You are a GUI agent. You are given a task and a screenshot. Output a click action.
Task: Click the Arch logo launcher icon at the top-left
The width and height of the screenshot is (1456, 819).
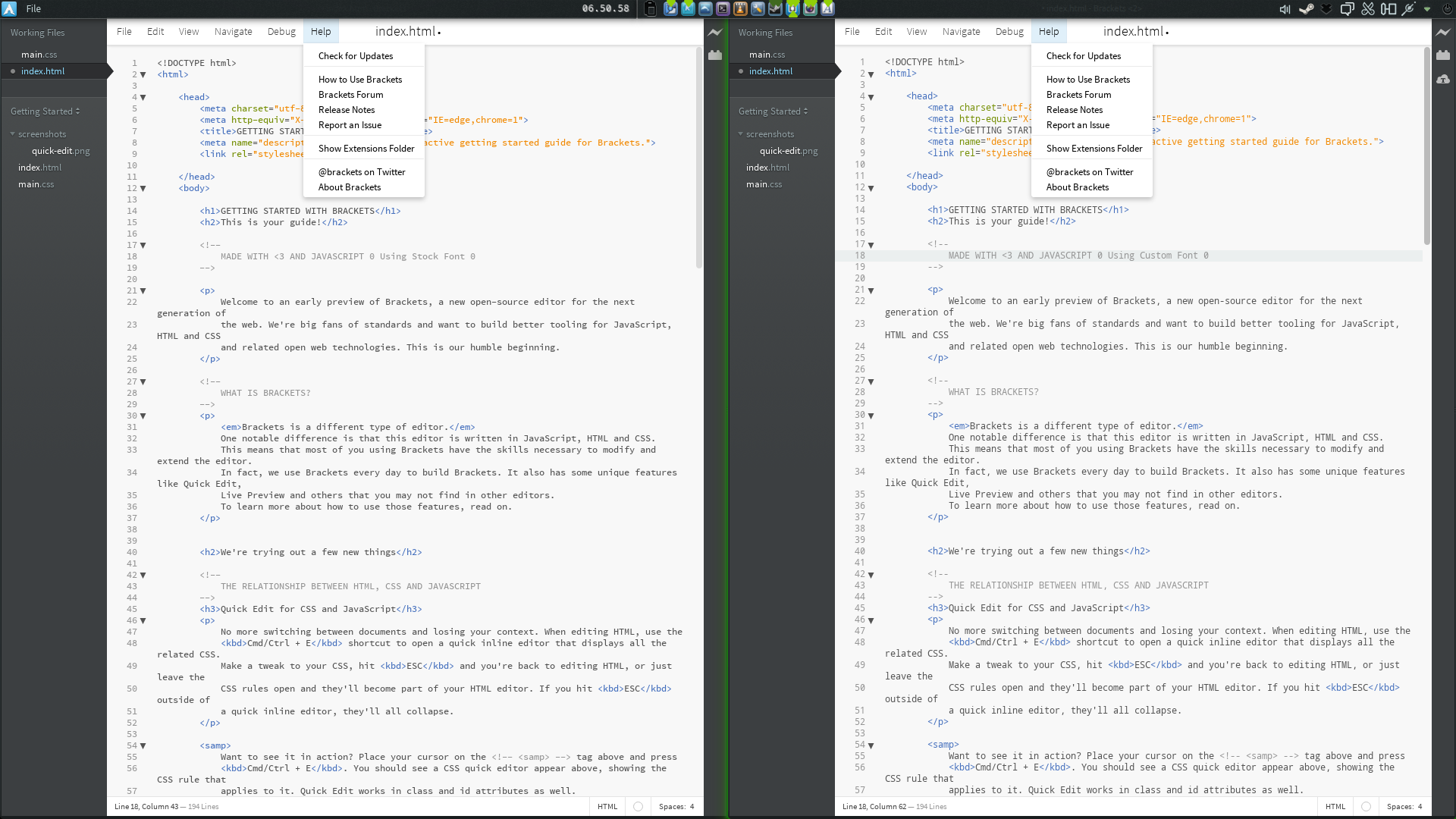click(x=9, y=9)
